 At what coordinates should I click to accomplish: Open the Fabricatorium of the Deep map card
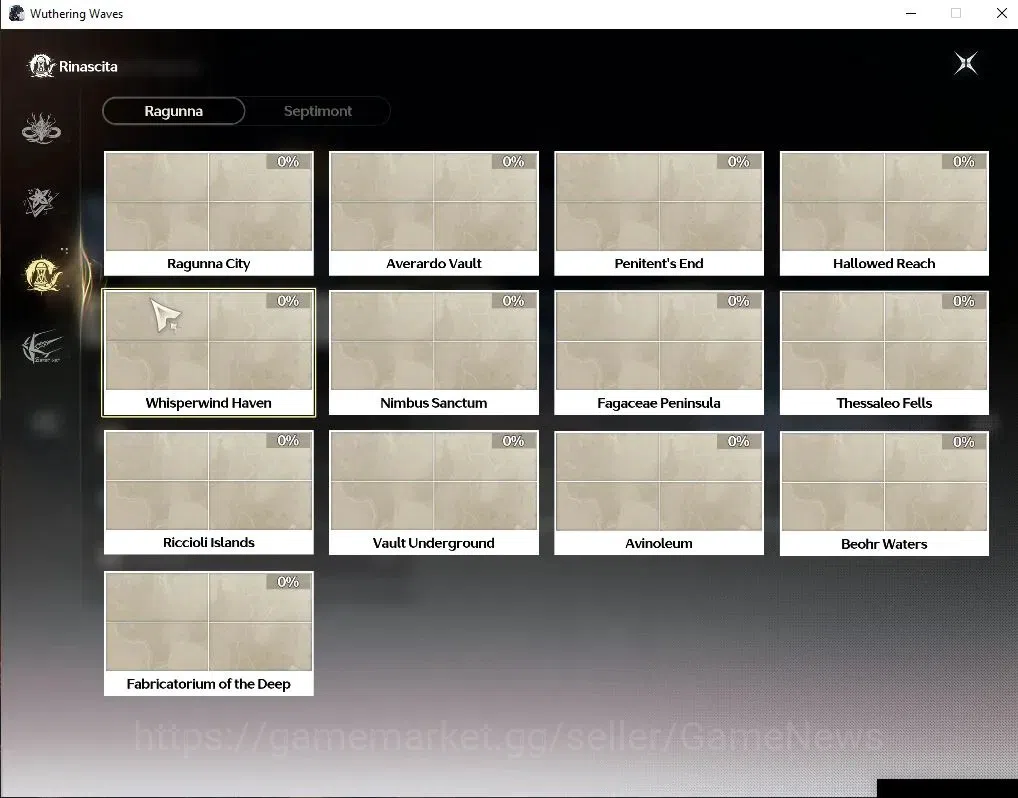point(208,634)
